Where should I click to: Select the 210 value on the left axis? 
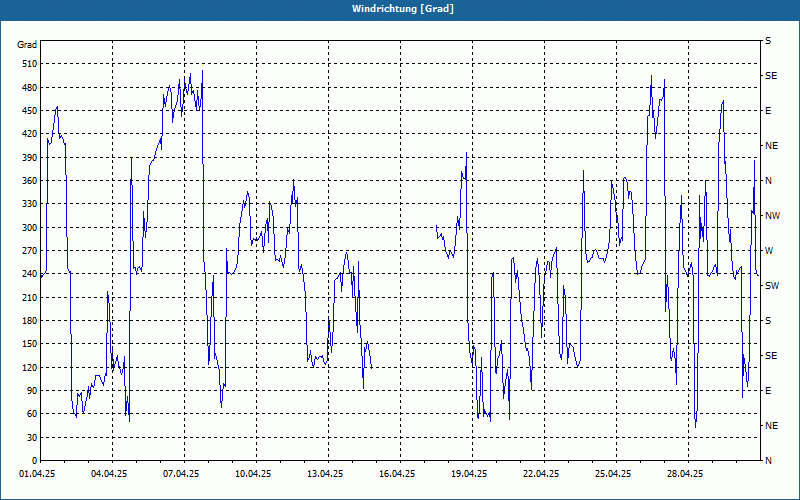point(30,297)
